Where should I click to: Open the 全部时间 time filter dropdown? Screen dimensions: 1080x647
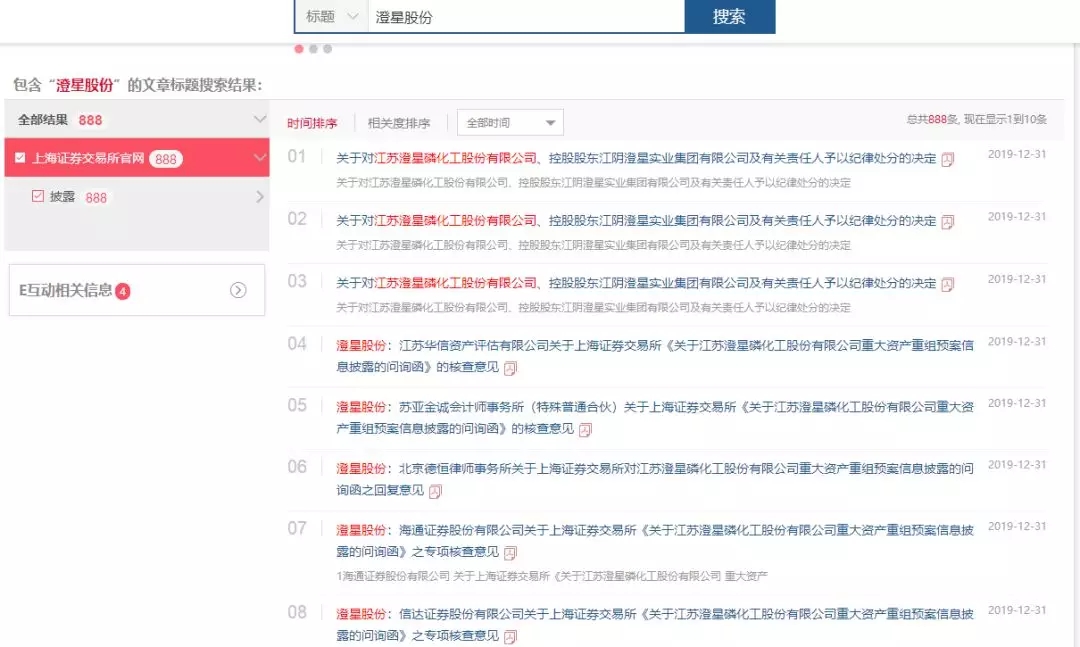(510, 123)
